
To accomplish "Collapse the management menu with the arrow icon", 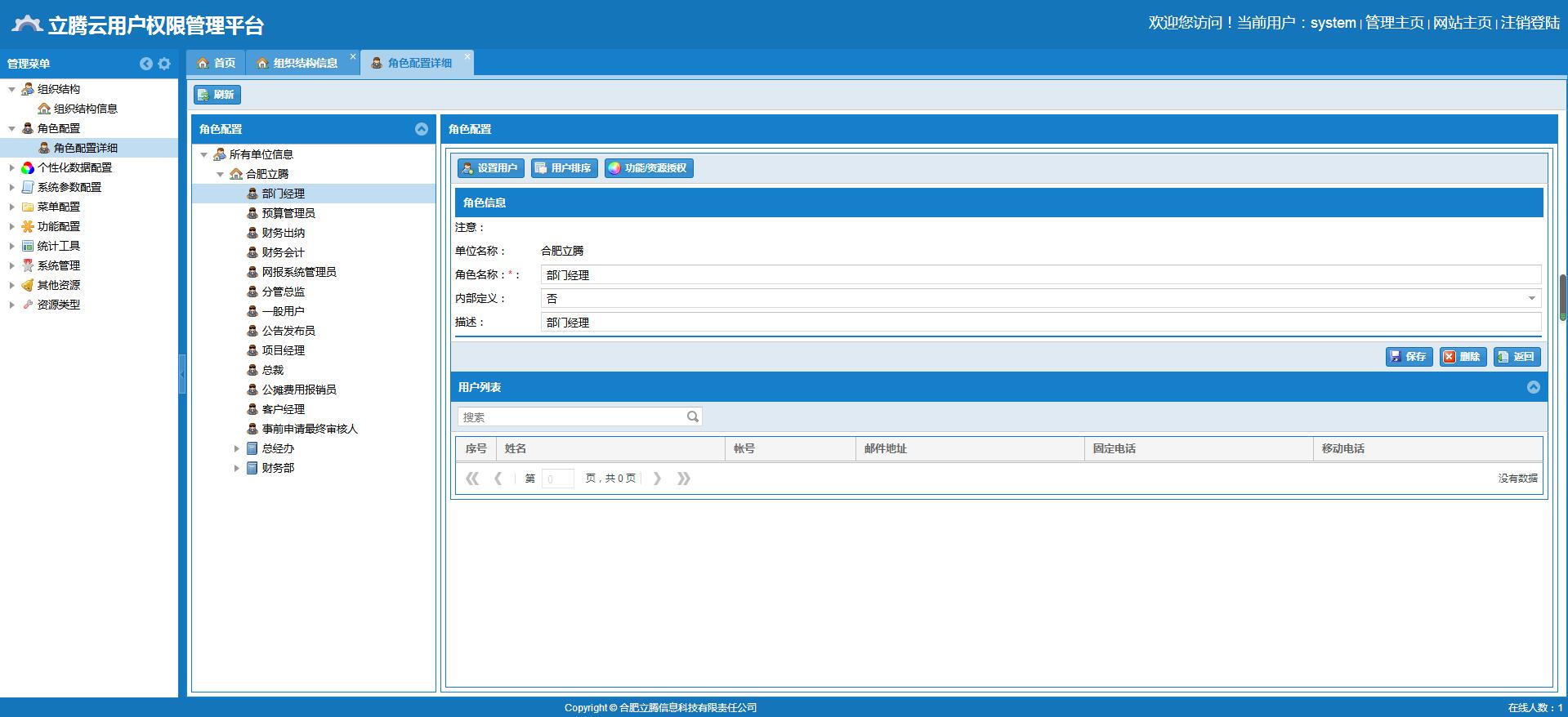I will pos(146,64).
